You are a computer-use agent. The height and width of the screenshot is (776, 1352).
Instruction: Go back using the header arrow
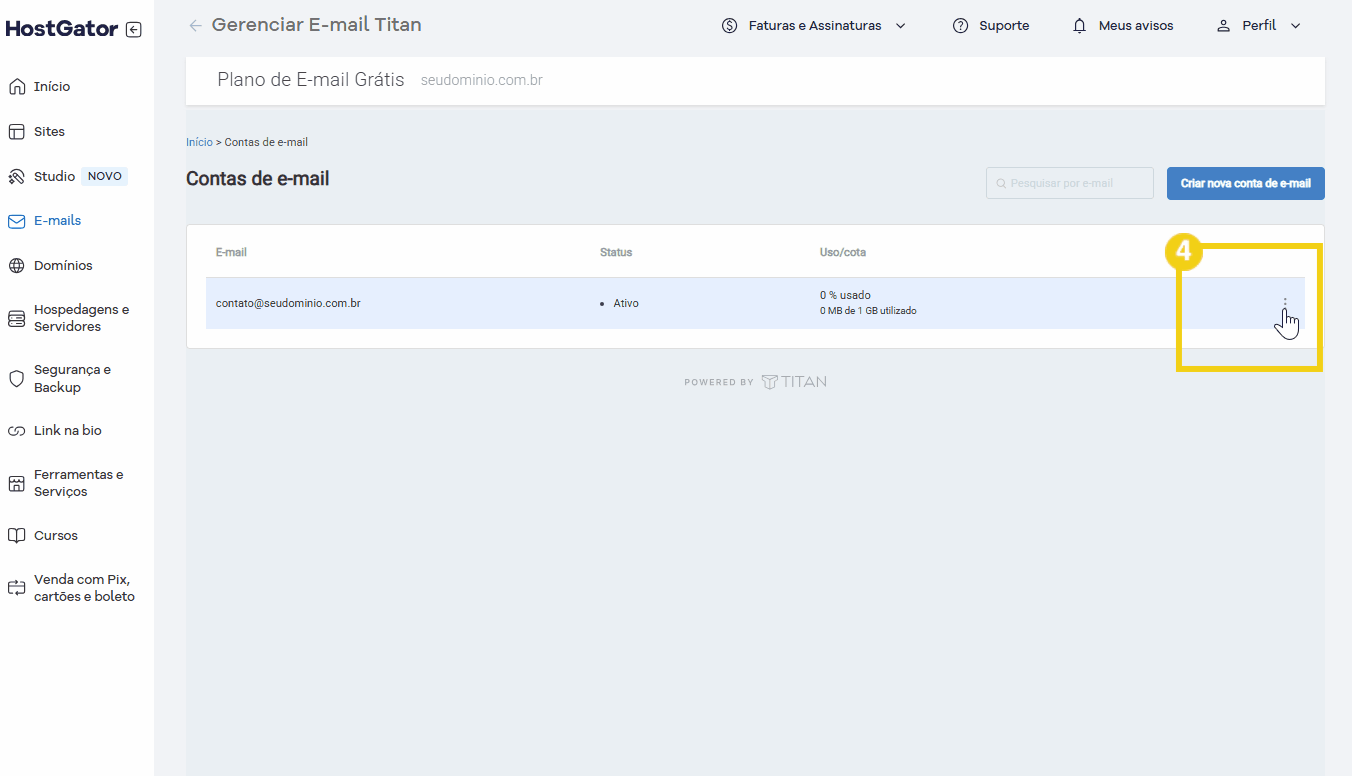[x=195, y=25]
